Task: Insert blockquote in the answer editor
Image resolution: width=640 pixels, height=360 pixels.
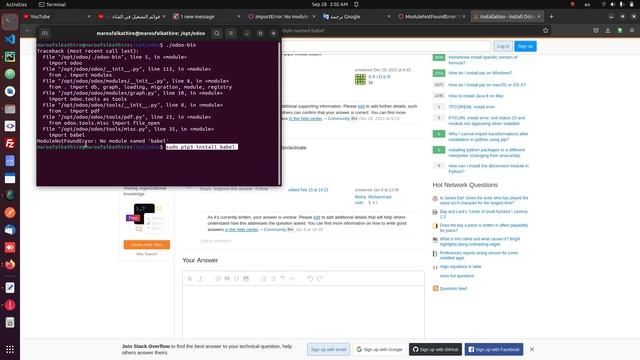Action: tap(227, 278)
